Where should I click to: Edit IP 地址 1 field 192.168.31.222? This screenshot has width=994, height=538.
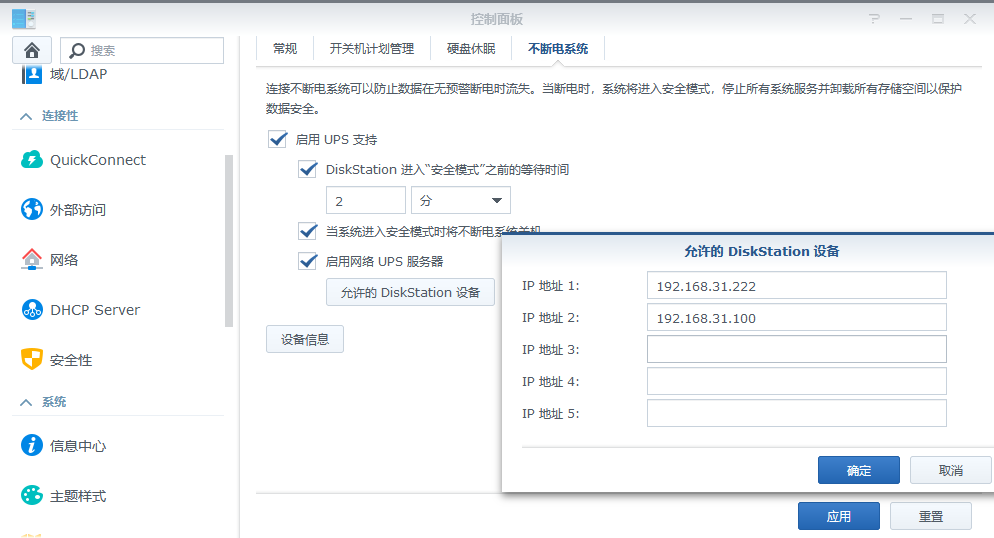tap(797, 285)
